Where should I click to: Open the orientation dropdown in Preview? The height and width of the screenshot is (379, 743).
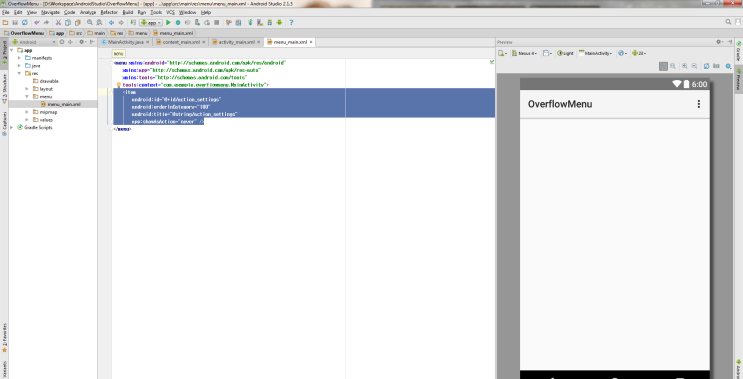547,53
